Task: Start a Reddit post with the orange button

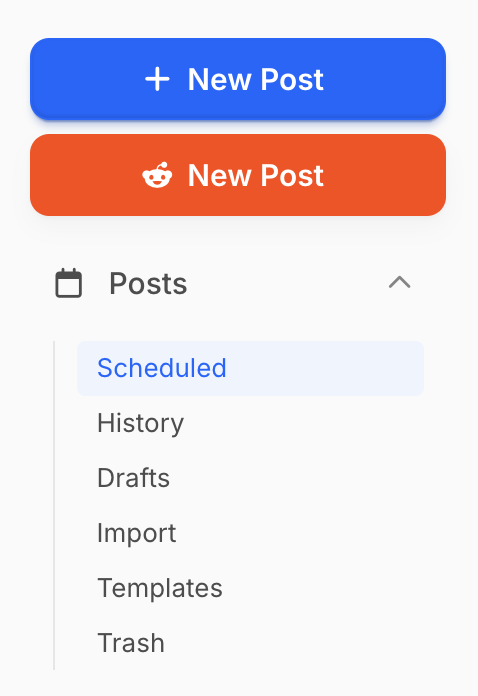Action: coord(238,175)
